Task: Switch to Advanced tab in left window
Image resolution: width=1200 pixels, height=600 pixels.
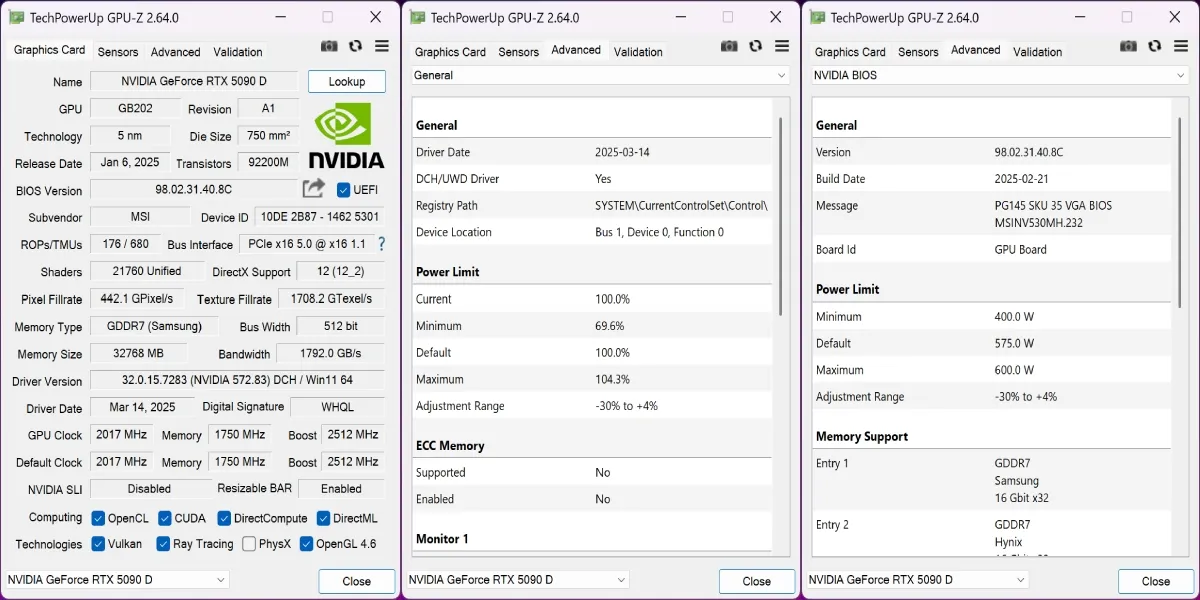Action: (x=176, y=52)
